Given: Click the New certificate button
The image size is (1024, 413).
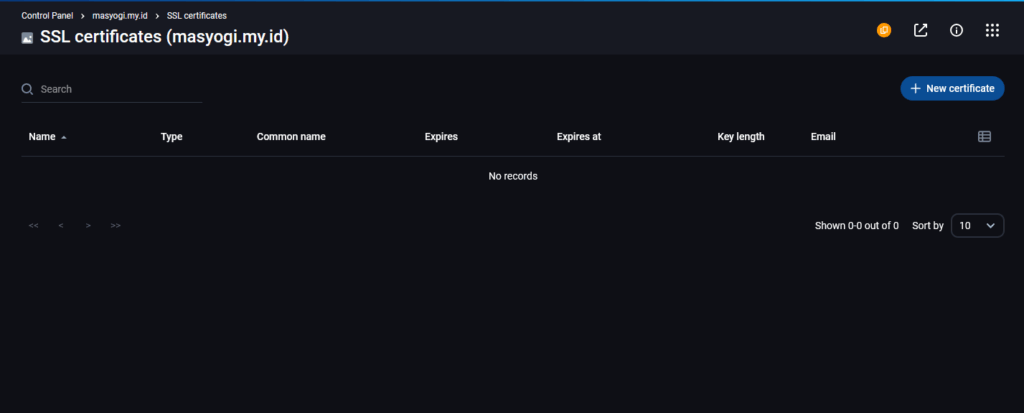Looking at the screenshot, I should coord(952,88).
